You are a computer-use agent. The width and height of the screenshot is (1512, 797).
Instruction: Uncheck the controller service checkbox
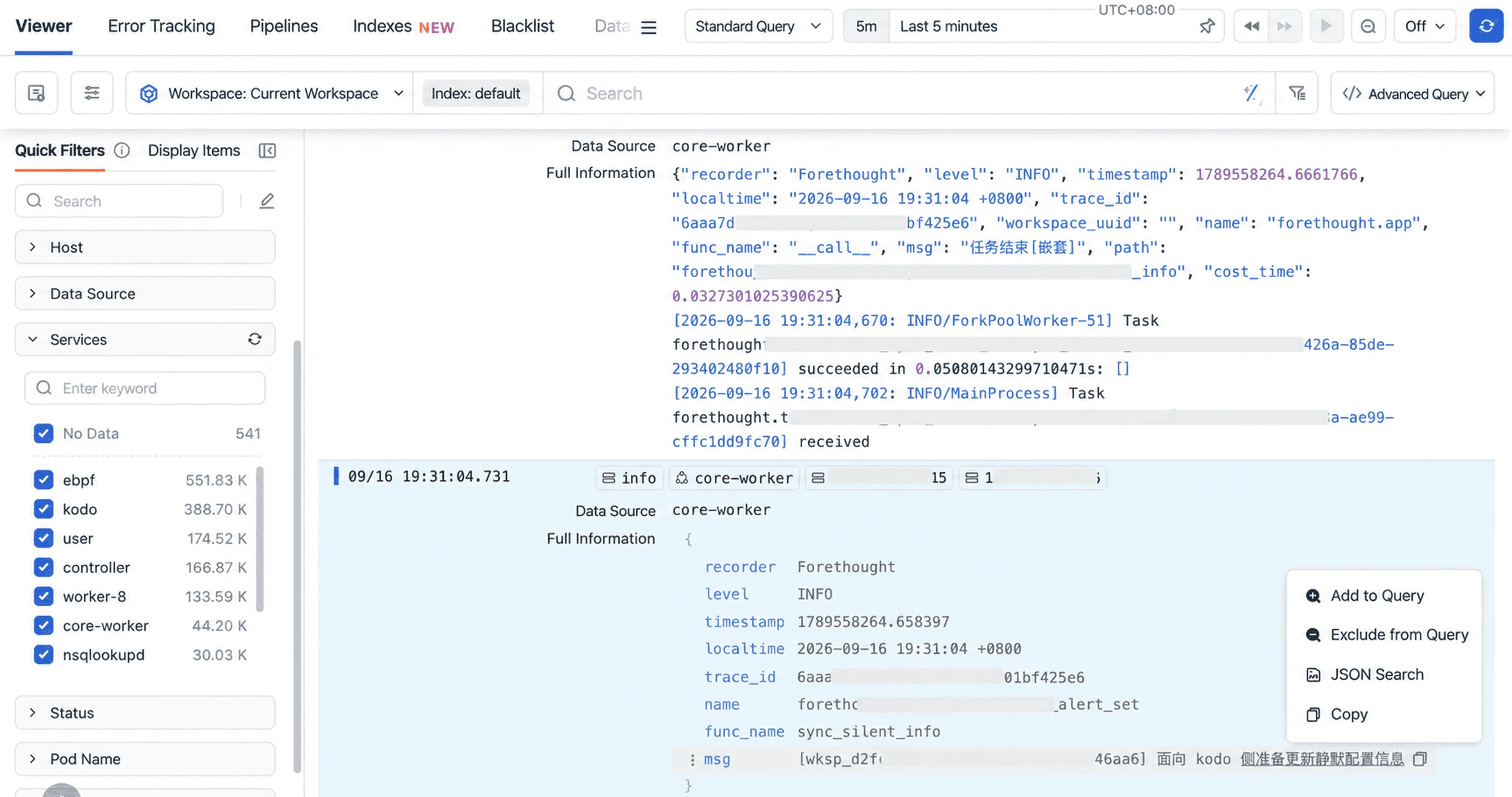(43, 567)
